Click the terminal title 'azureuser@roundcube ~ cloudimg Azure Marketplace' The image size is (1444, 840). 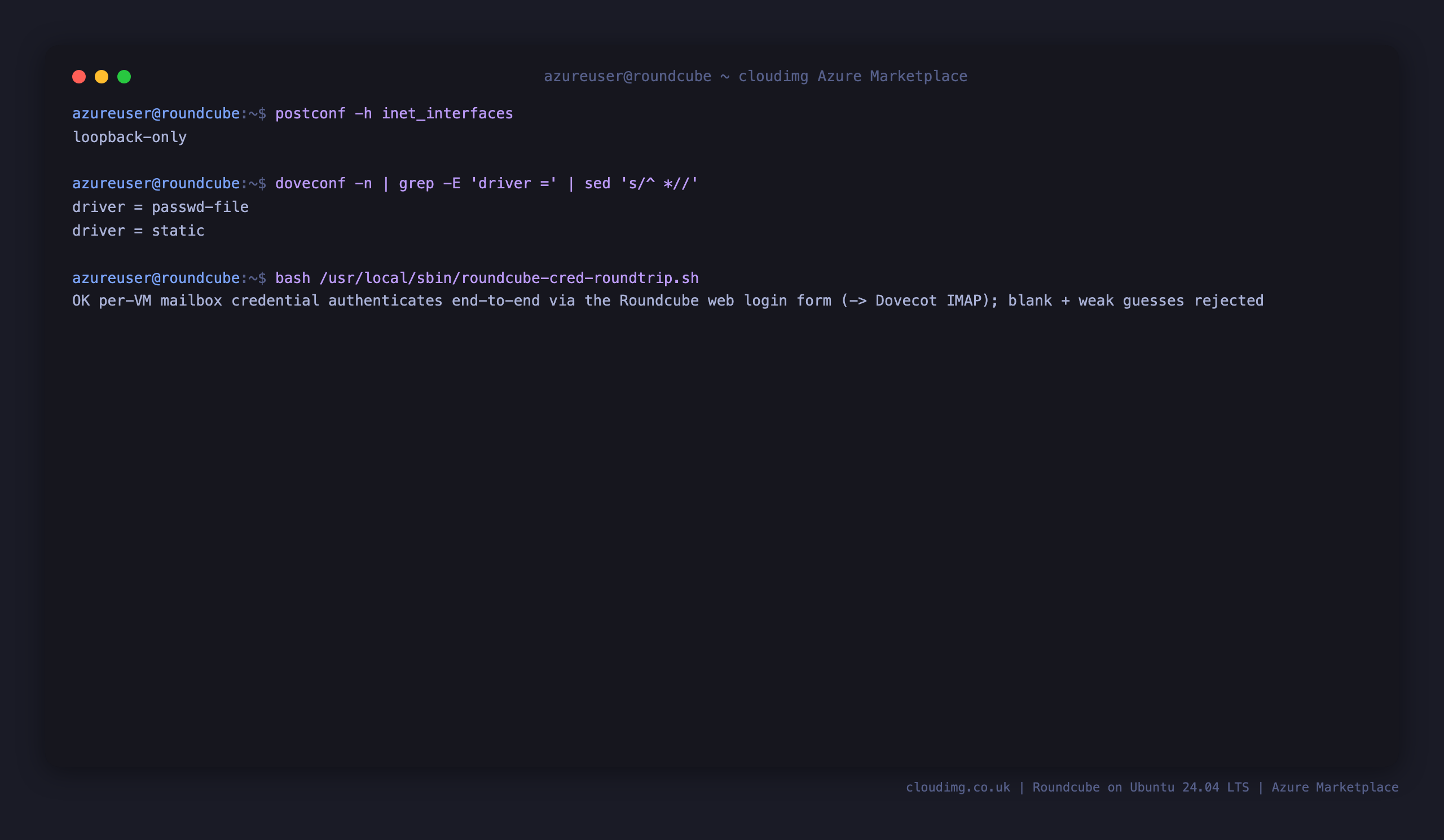[x=755, y=76]
